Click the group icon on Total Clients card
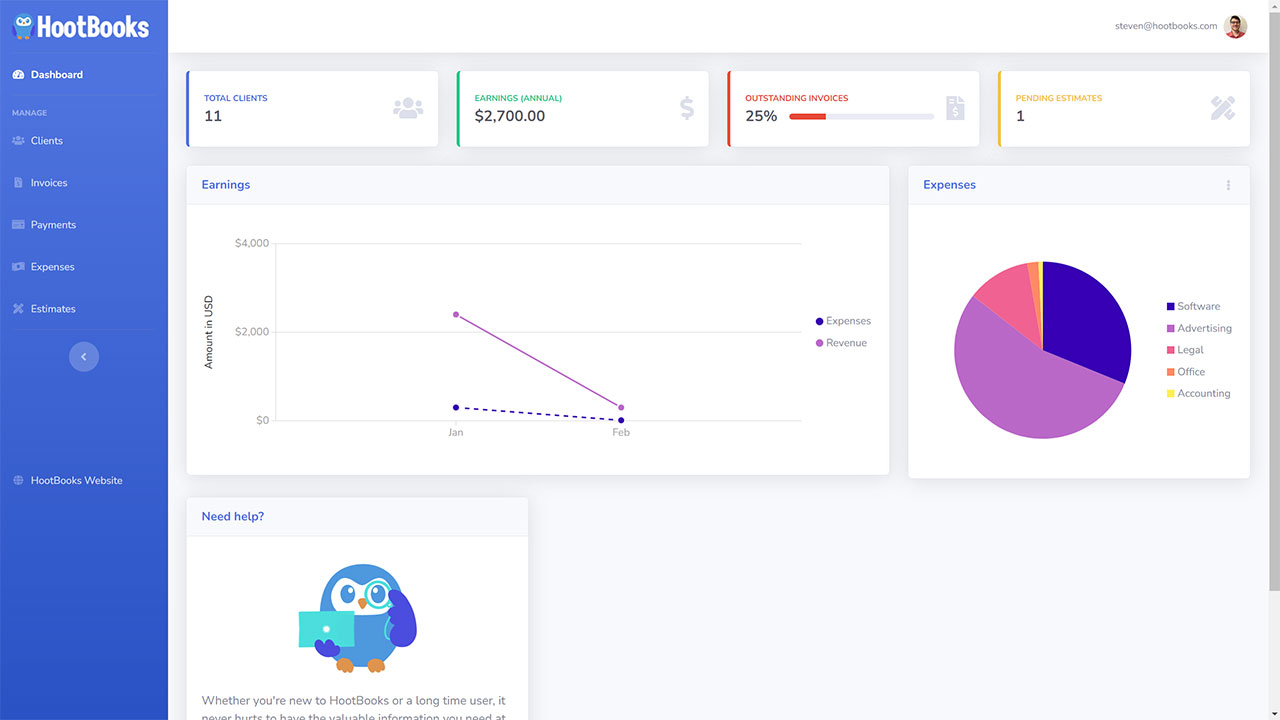The width and height of the screenshot is (1280, 720). [408, 107]
